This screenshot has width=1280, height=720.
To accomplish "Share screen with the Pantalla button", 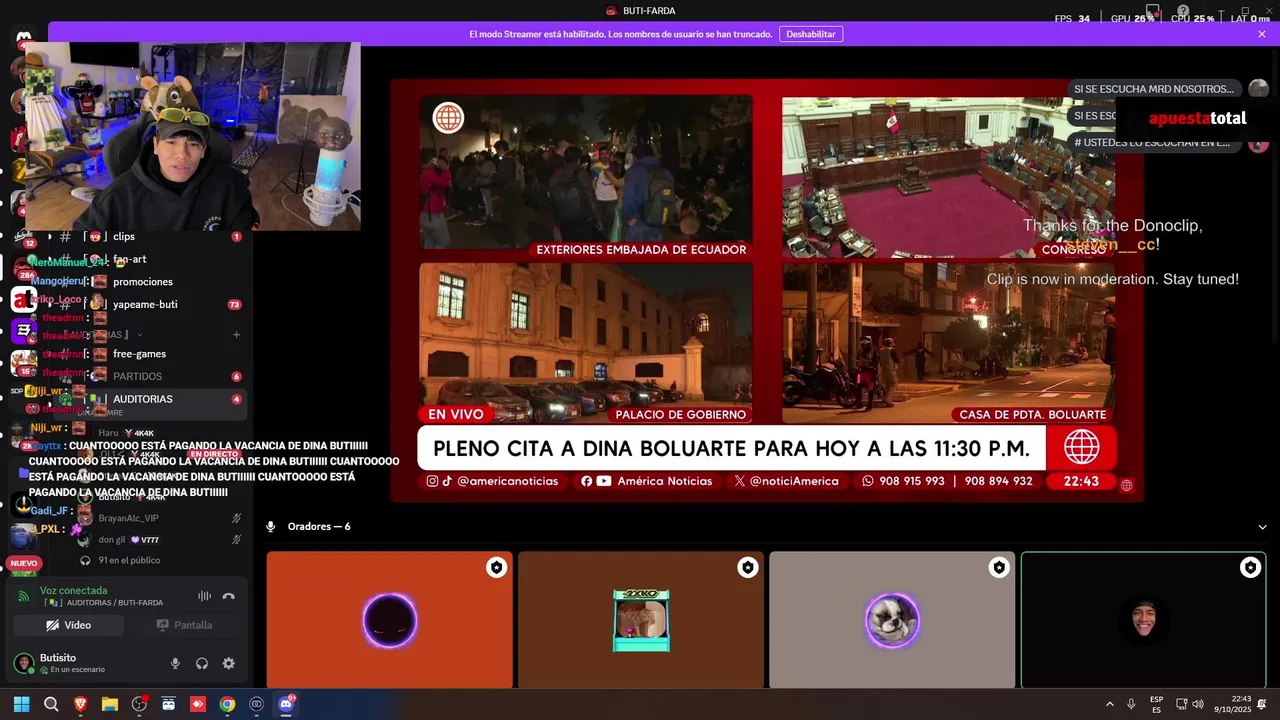I will [184, 625].
